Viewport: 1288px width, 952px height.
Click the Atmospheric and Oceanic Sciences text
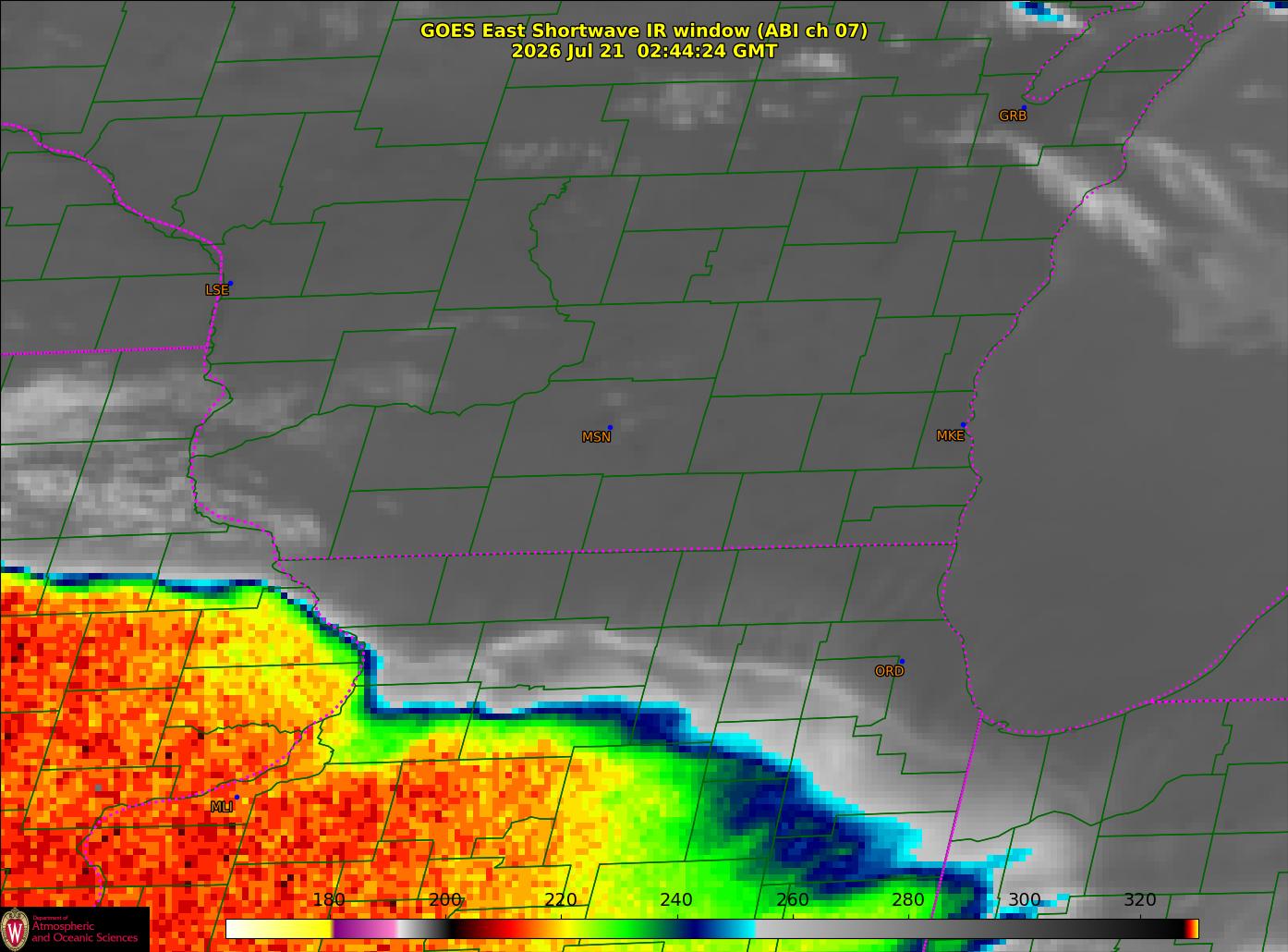(84, 933)
